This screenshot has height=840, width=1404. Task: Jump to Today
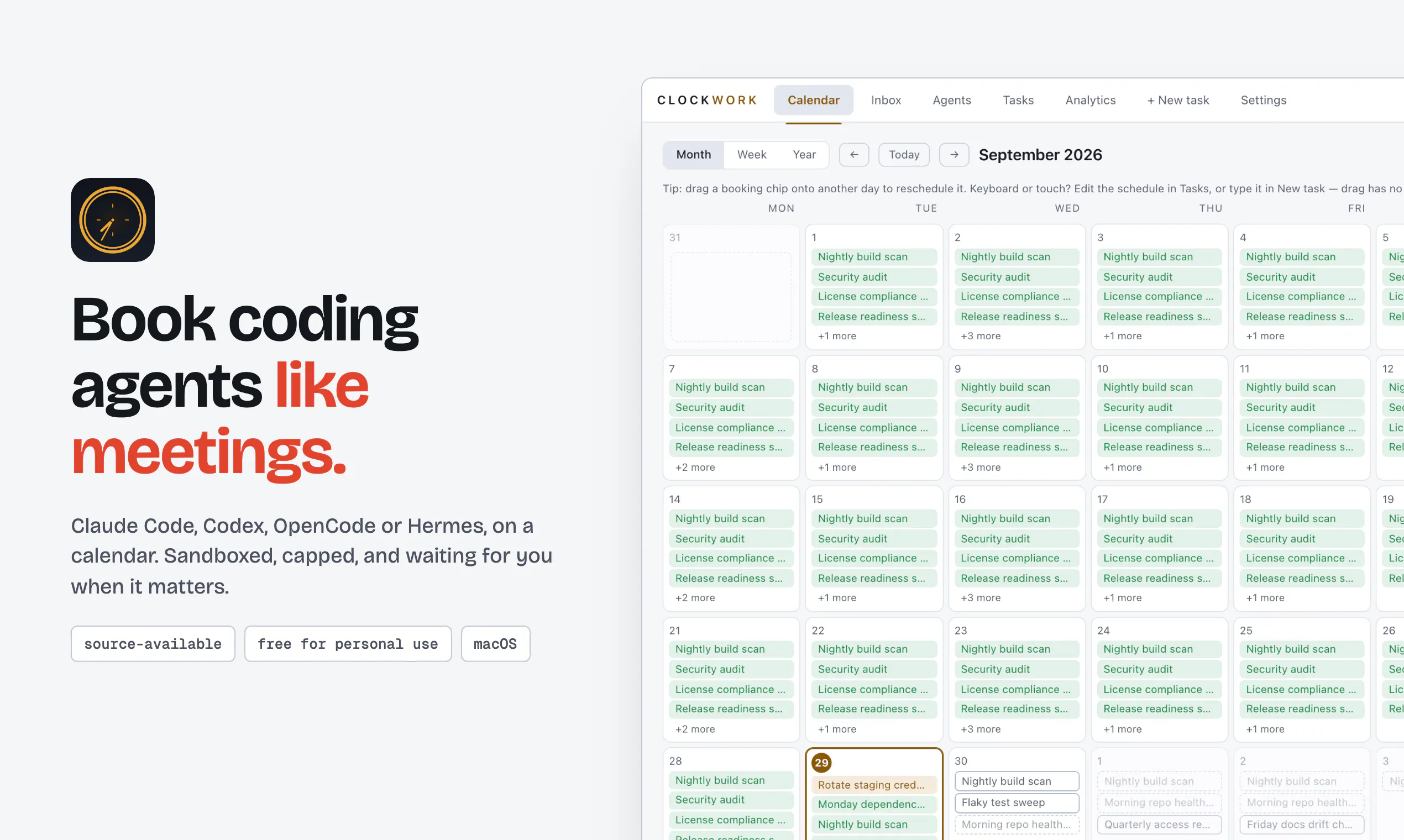point(904,155)
